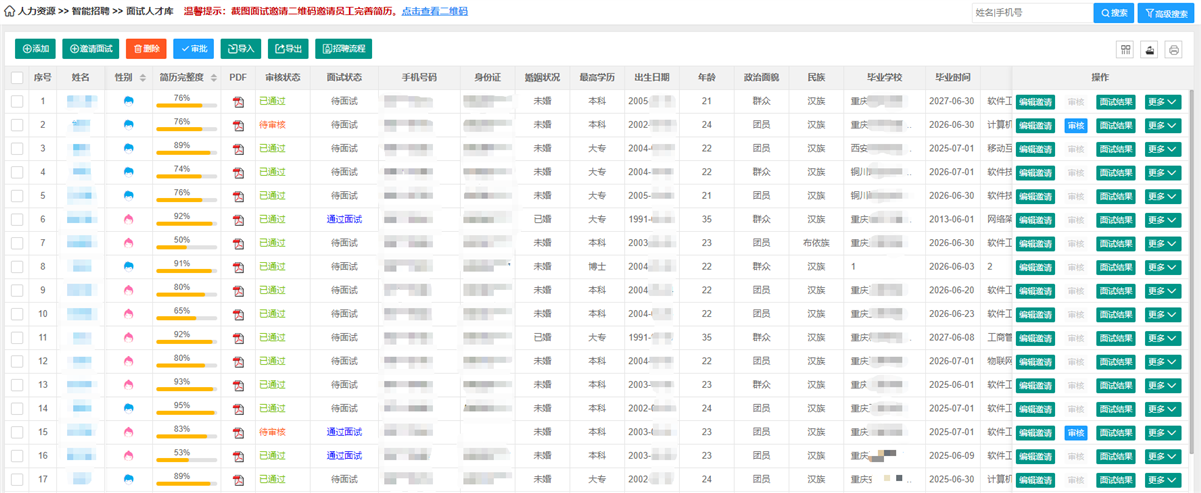Open the PDF resume for row 15
This screenshot has width=1201, height=493.
pos(238,432)
